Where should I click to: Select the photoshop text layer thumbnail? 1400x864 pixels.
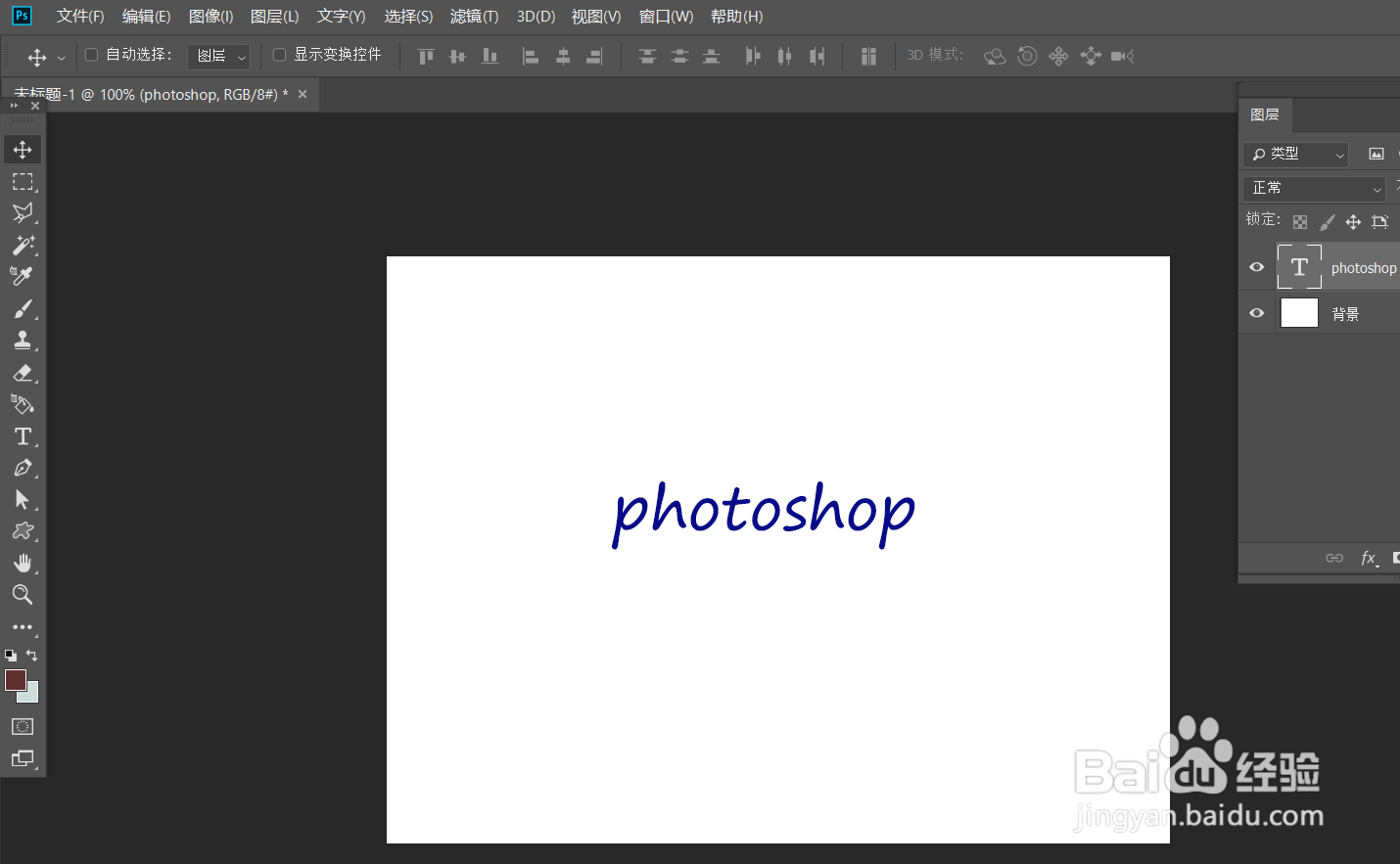pyautogui.click(x=1299, y=267)
